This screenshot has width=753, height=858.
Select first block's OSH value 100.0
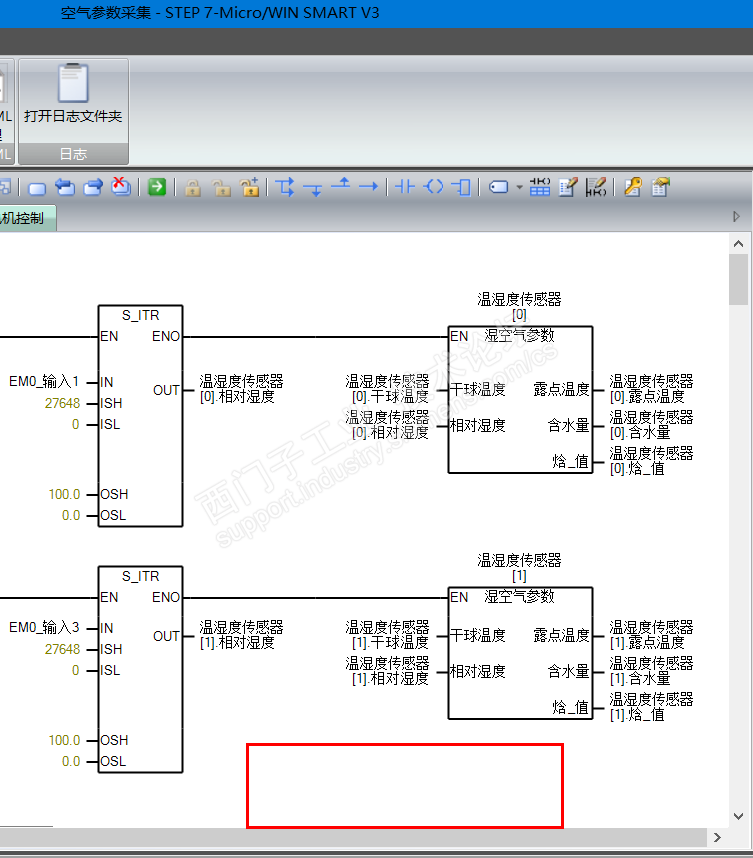[64, 494]
